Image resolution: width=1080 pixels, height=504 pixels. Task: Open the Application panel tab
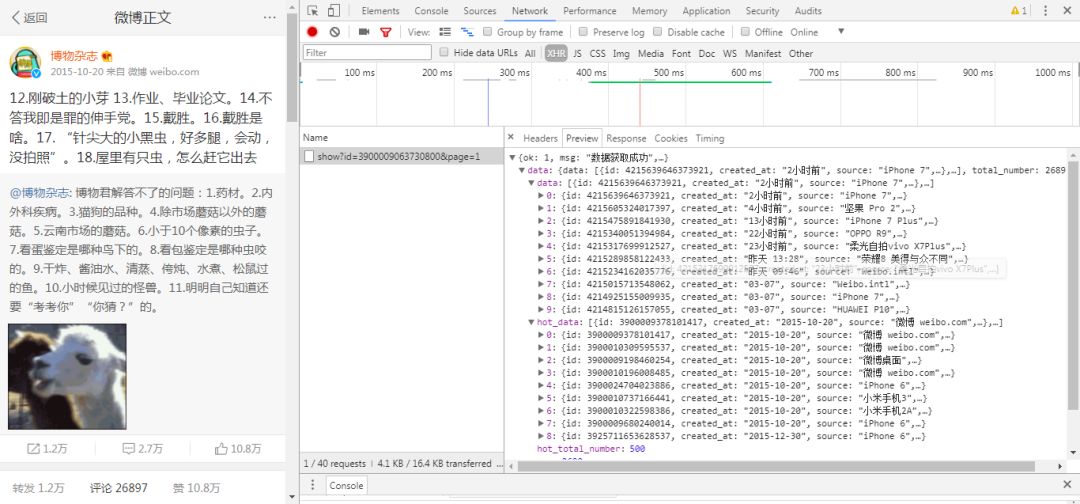point(706,10)
